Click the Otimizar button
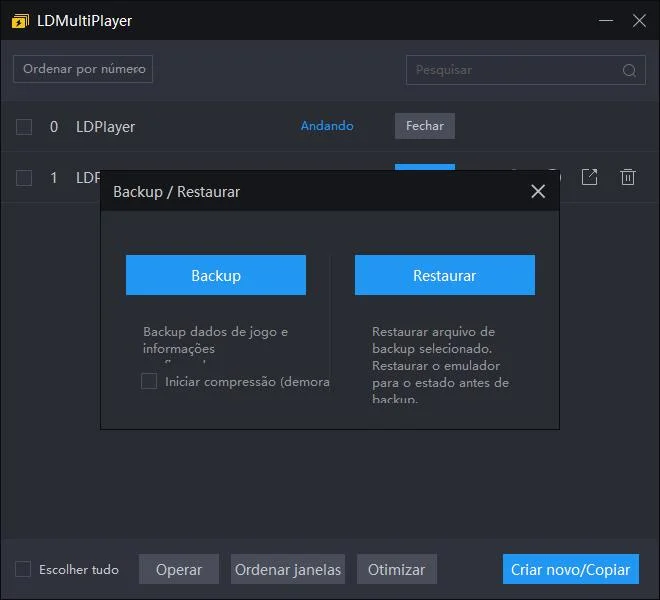Viewport: 660px width, 600px height. [397, 569]
